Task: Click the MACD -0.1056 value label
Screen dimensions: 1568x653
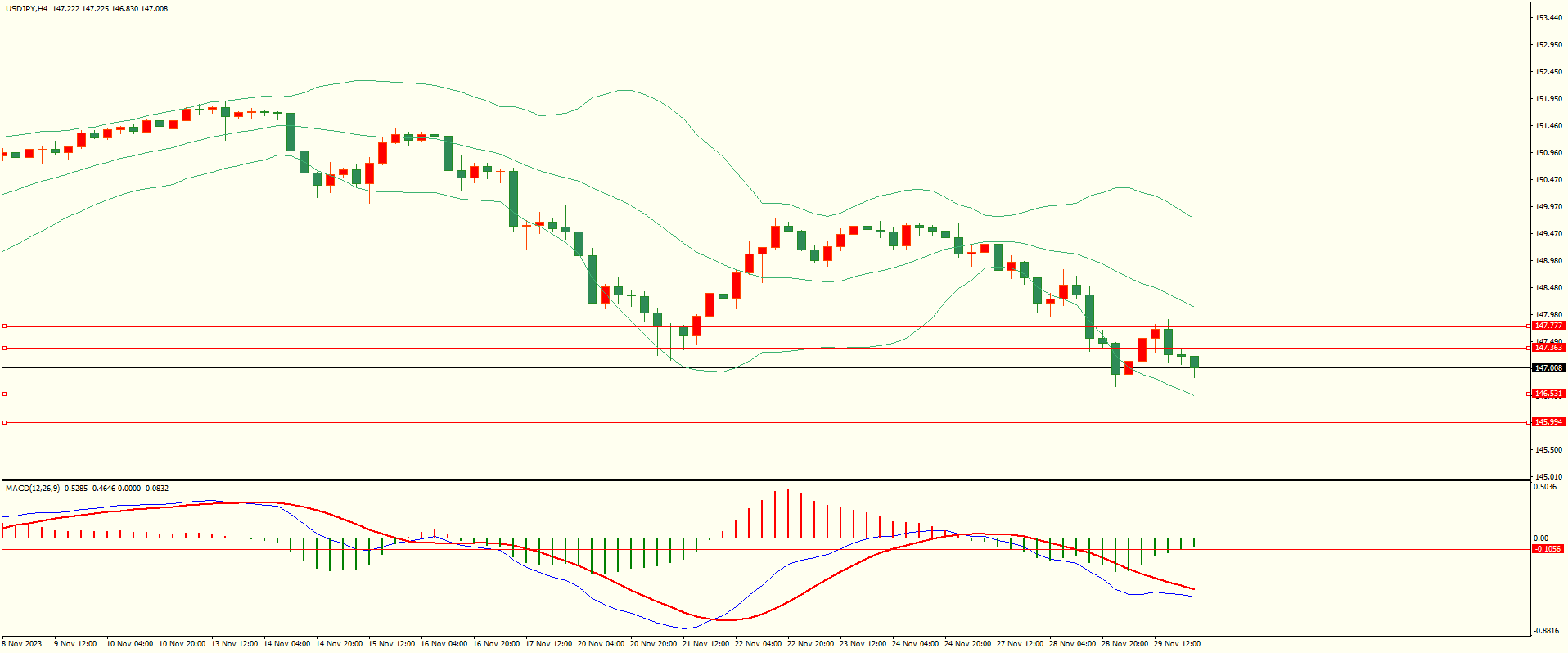Action: coord(1547,549)
